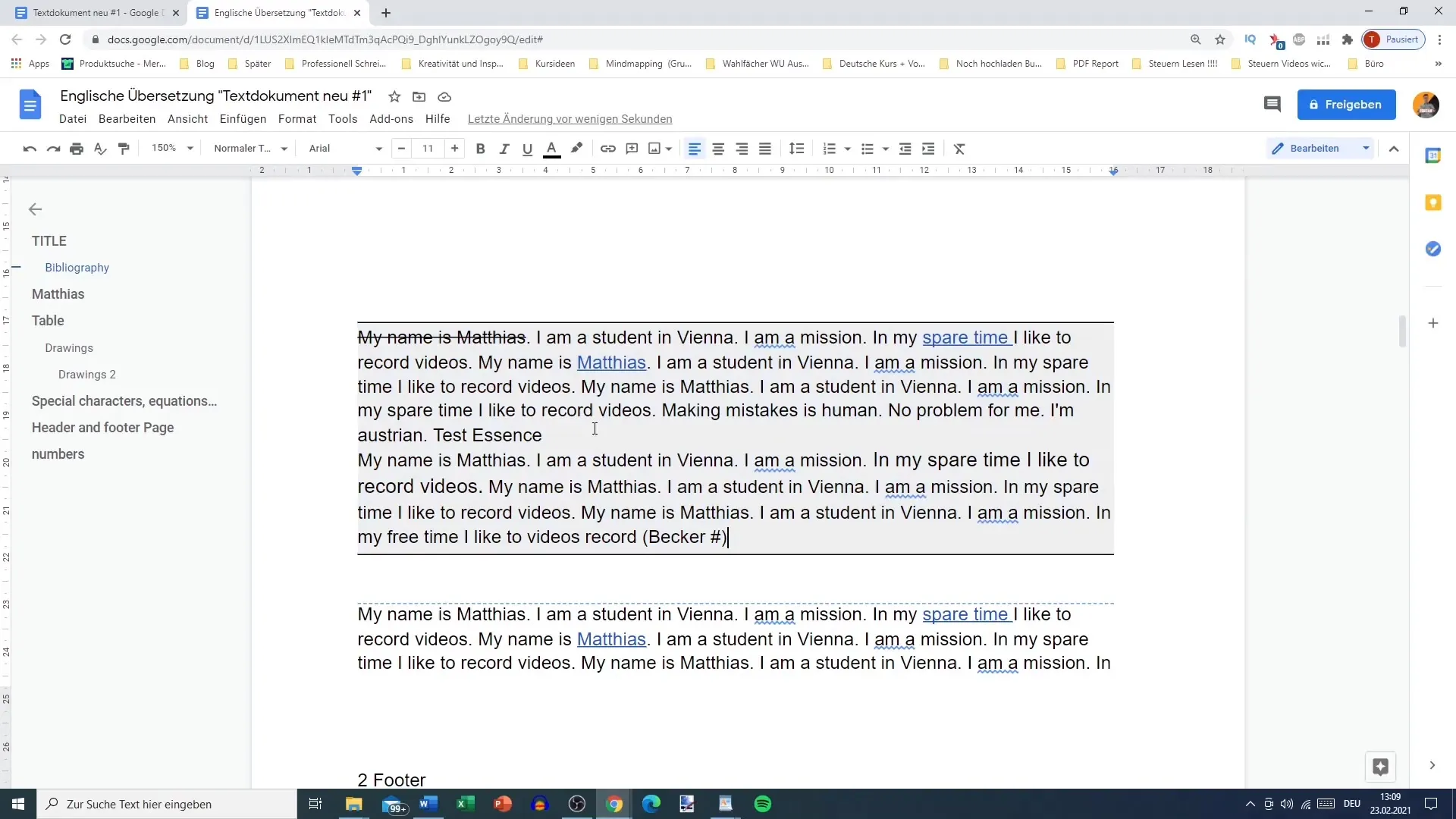
Task: Insert a comment via toolbar
Action: point(632,149)
